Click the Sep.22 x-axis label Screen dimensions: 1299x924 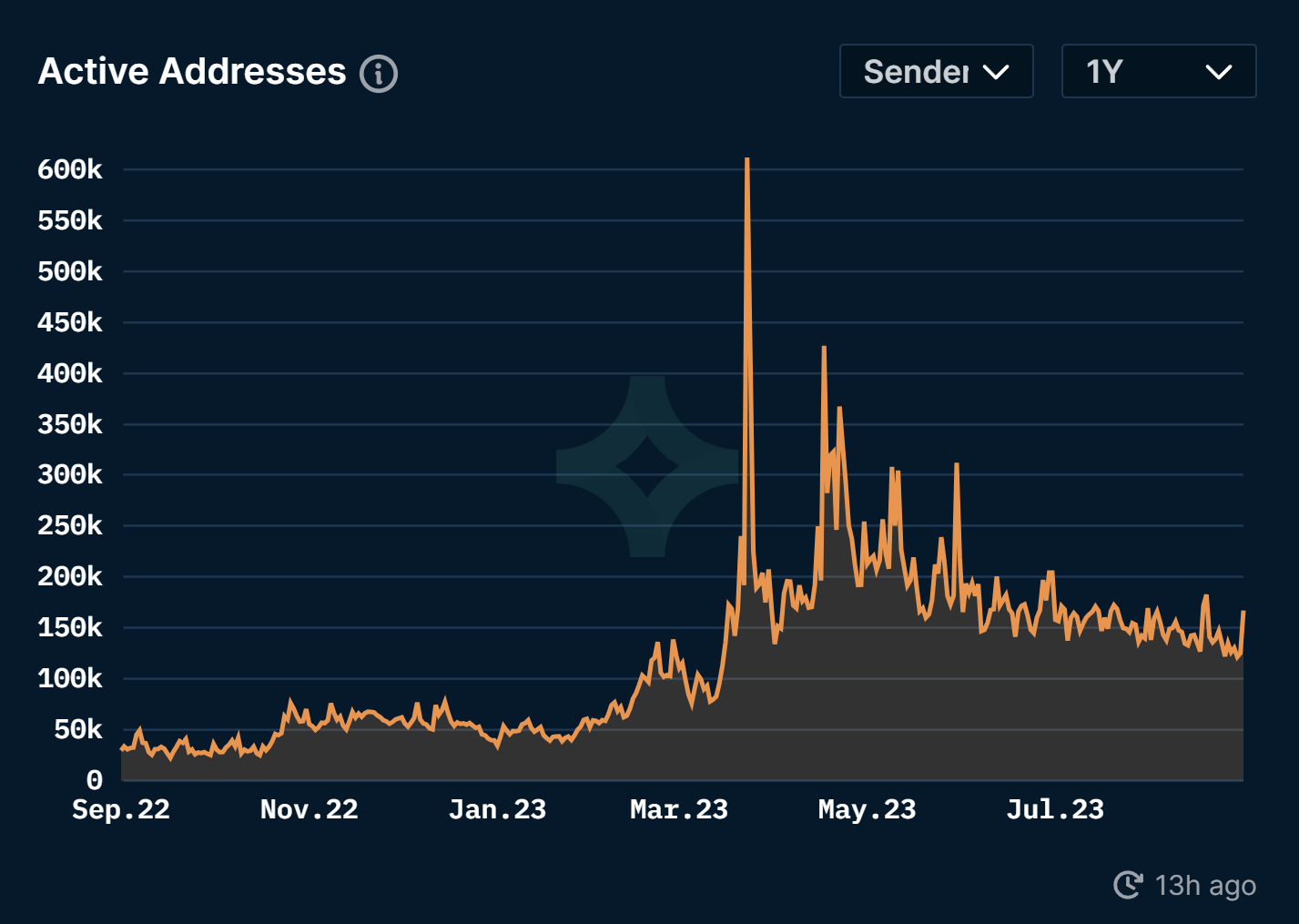pos(121,809)
